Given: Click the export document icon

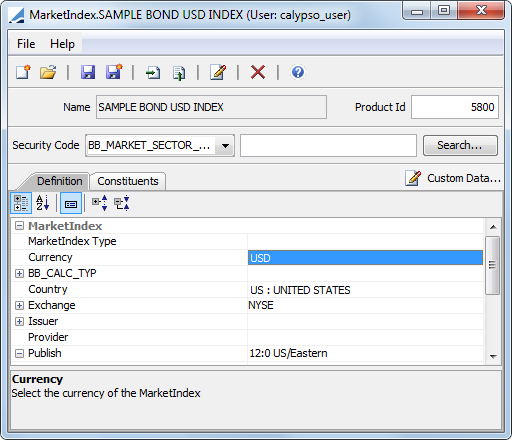Looking at the screenshot, I should tap(179, 73).
